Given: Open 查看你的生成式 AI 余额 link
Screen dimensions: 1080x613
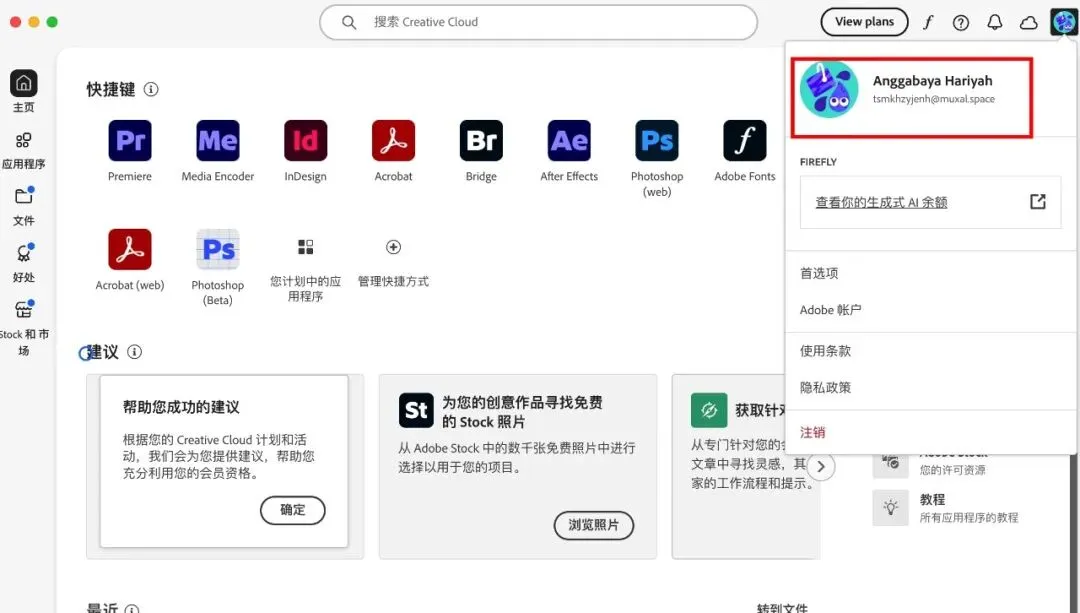Looking at the screenshot, I should coord(882,202).
